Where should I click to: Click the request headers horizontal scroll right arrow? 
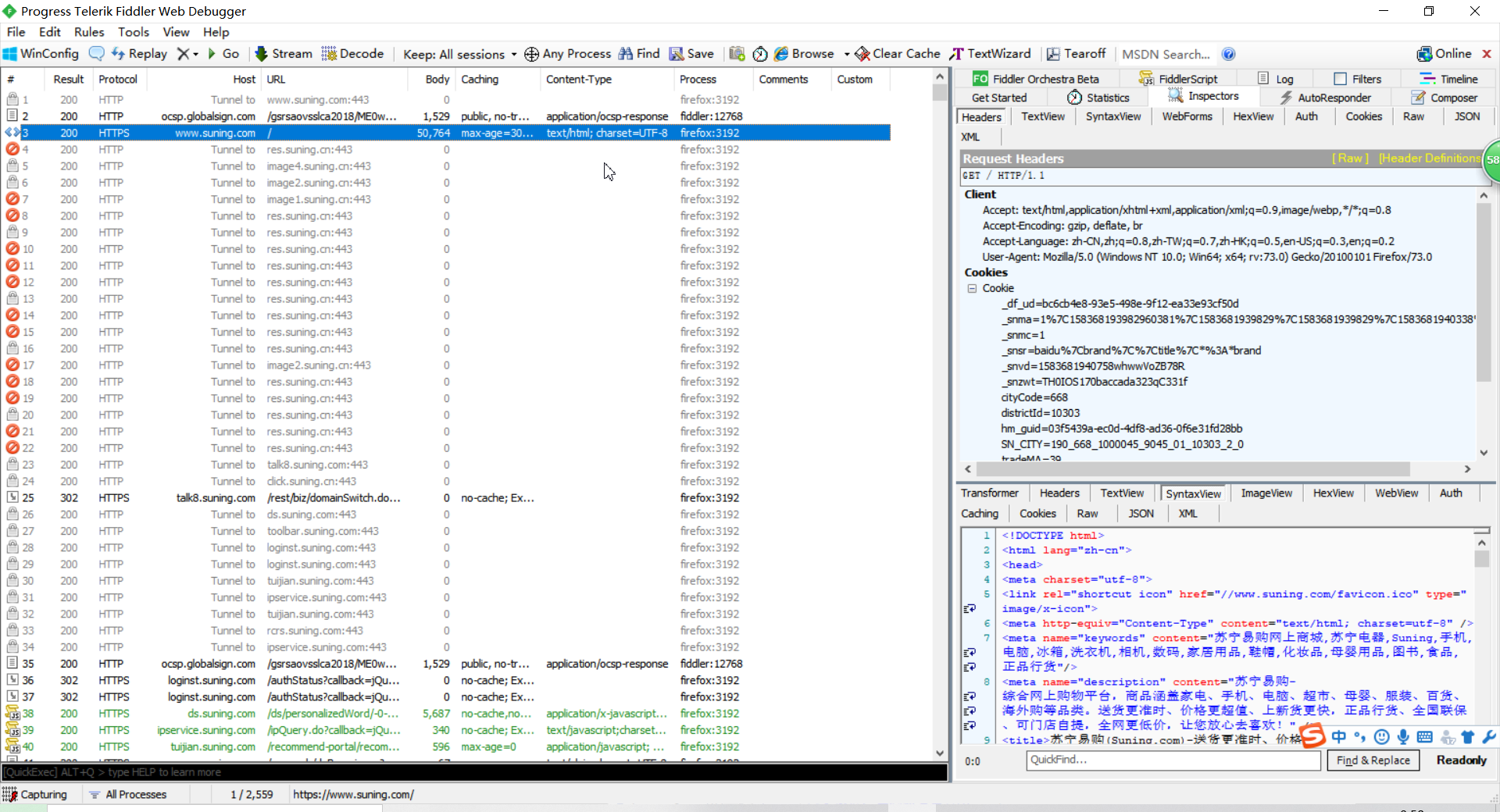(x=1467, y=469)
